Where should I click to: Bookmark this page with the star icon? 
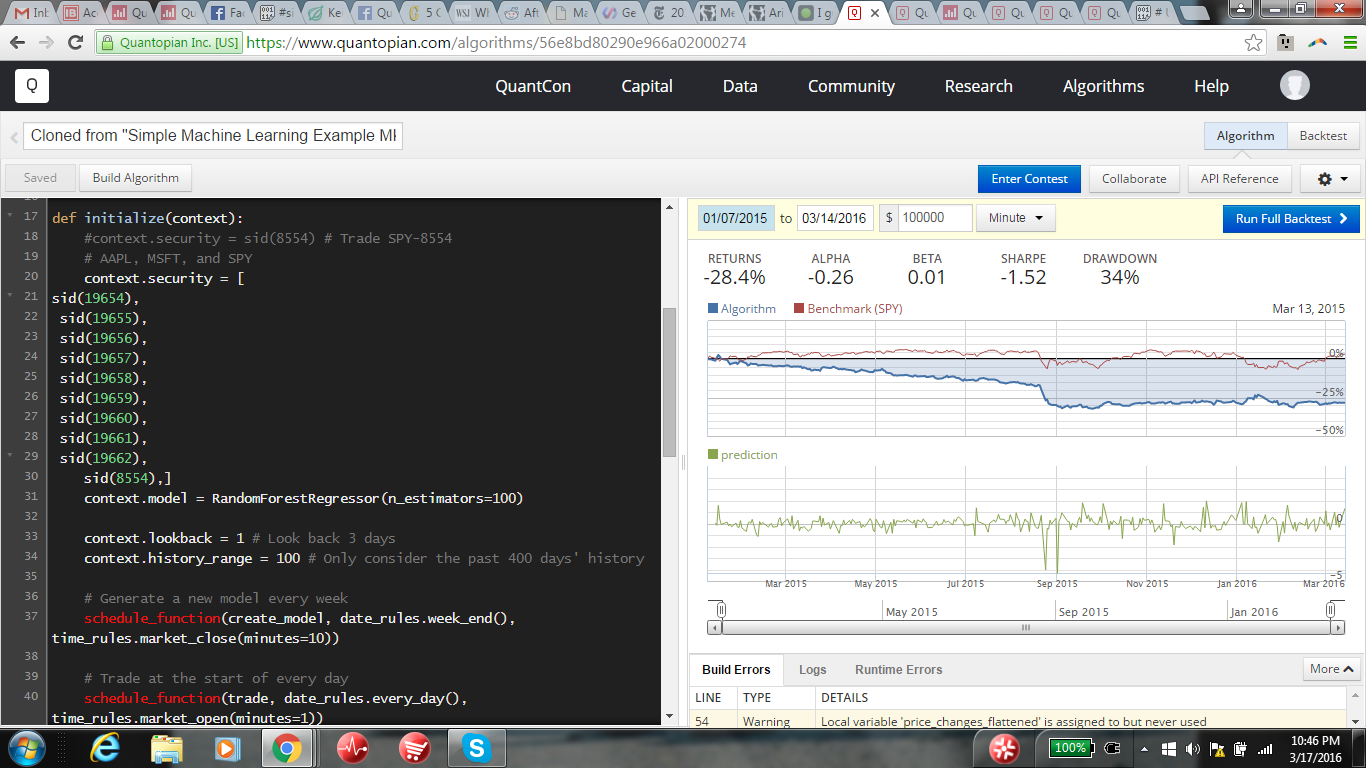coord(1253,43)
